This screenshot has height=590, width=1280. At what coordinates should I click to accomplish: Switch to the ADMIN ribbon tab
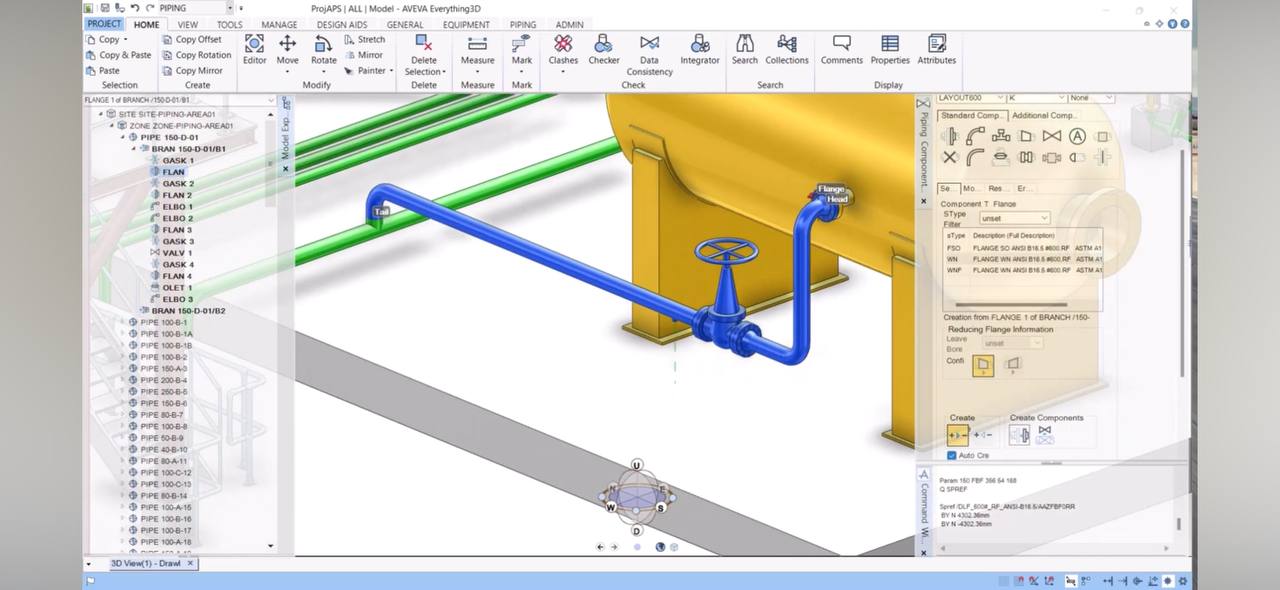click(570, 25)
